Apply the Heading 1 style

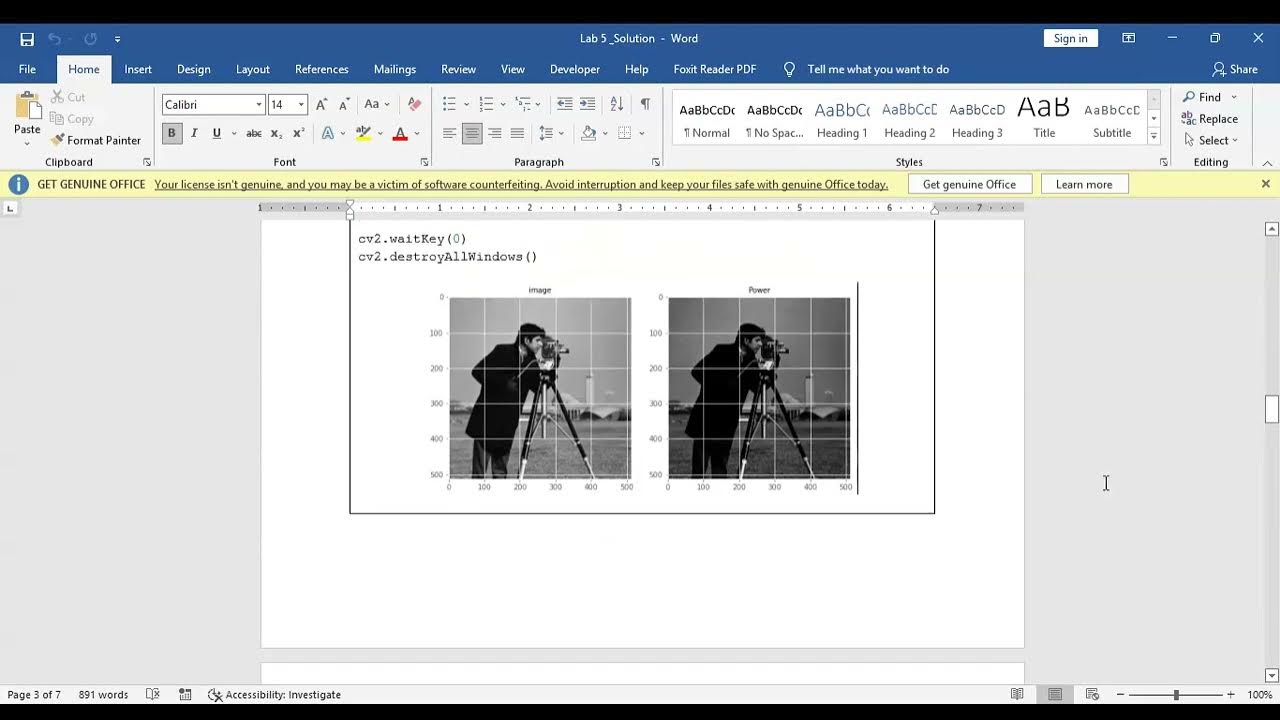(x=842, y=119)
